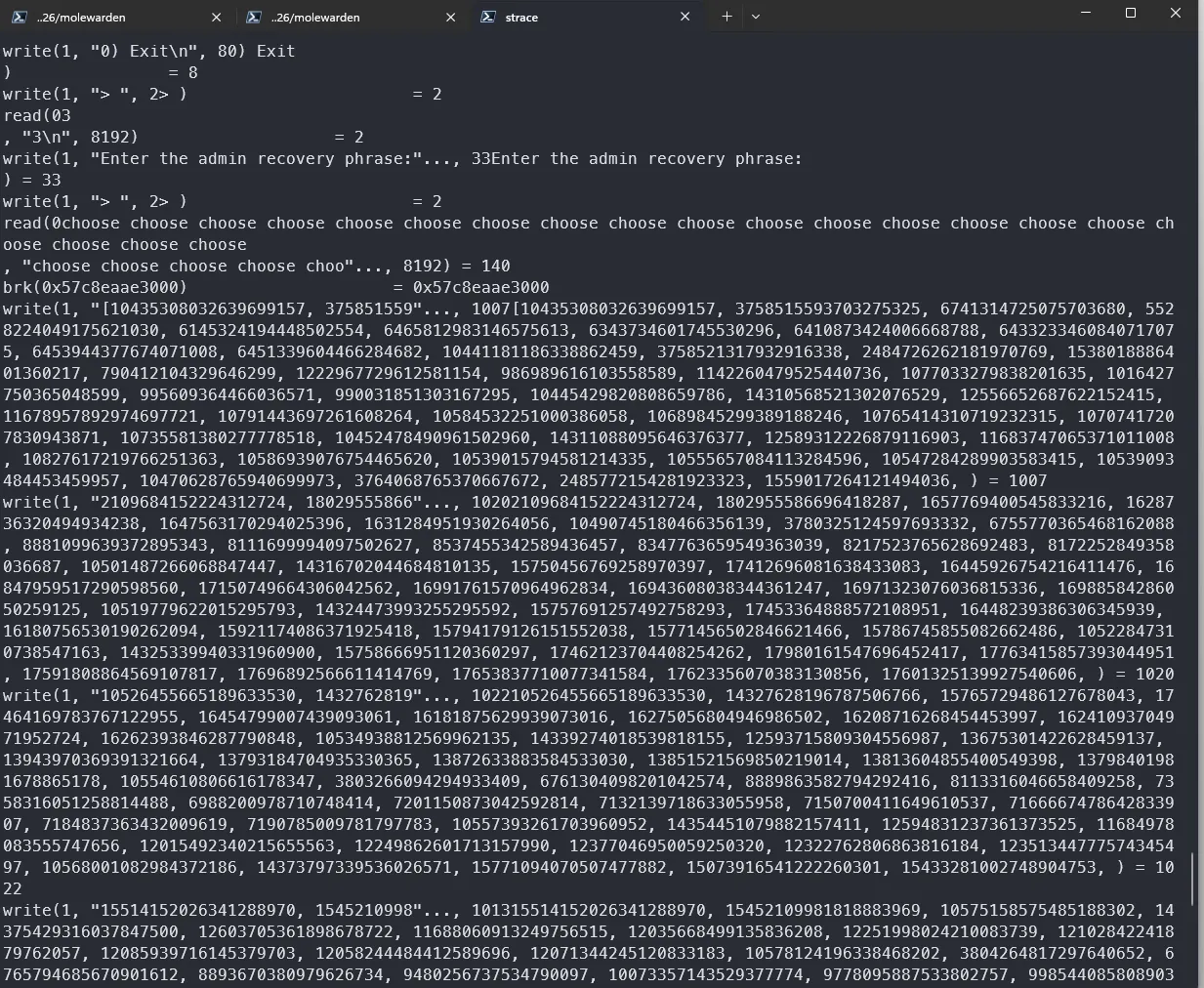Image resolution: width=1204 pixels, height=988 pixels.
Task: Minimize the terminal window
Action: (x=1086, y=14)
